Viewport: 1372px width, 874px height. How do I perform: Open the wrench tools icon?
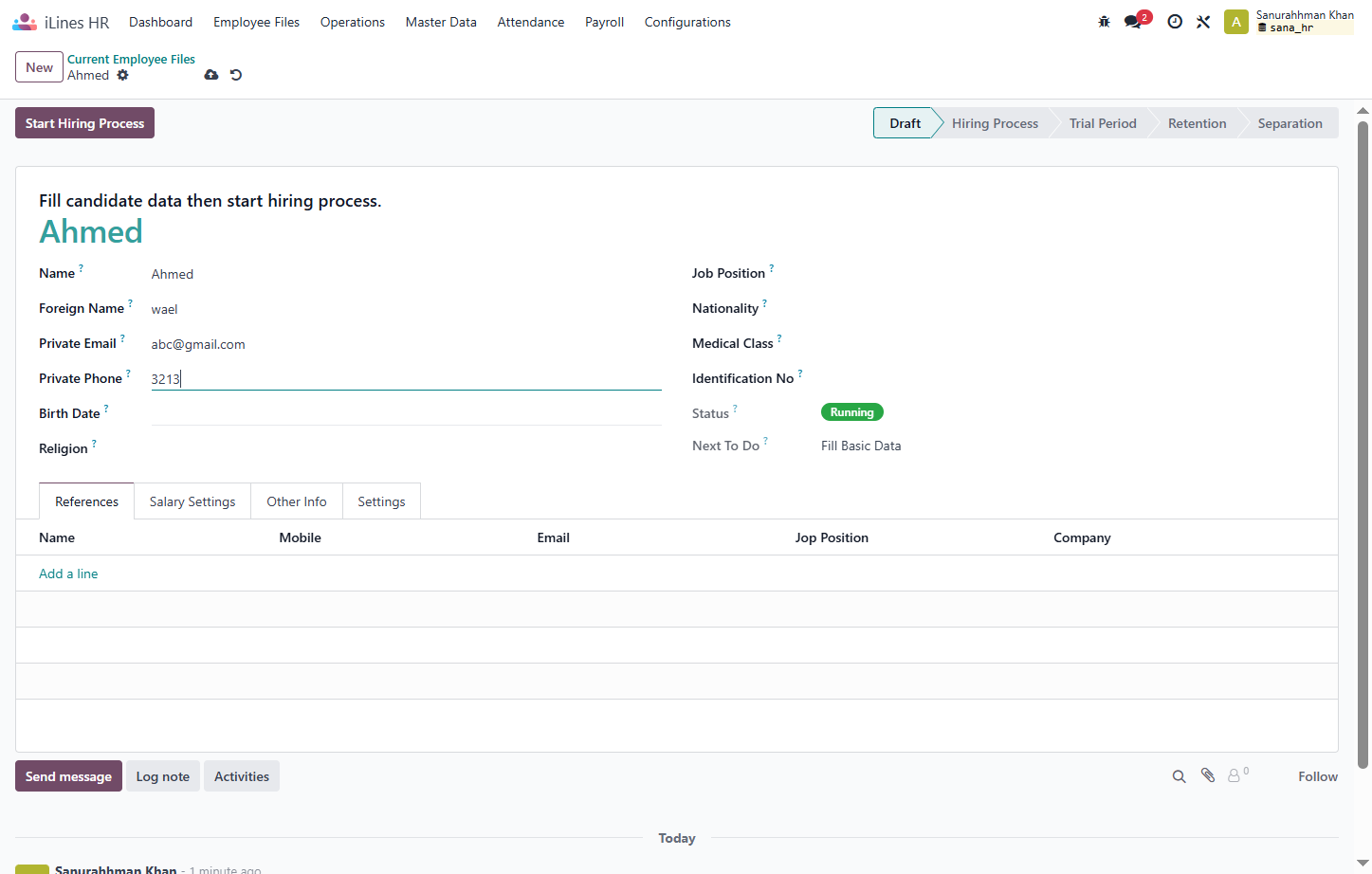[x=1203, y=22]
